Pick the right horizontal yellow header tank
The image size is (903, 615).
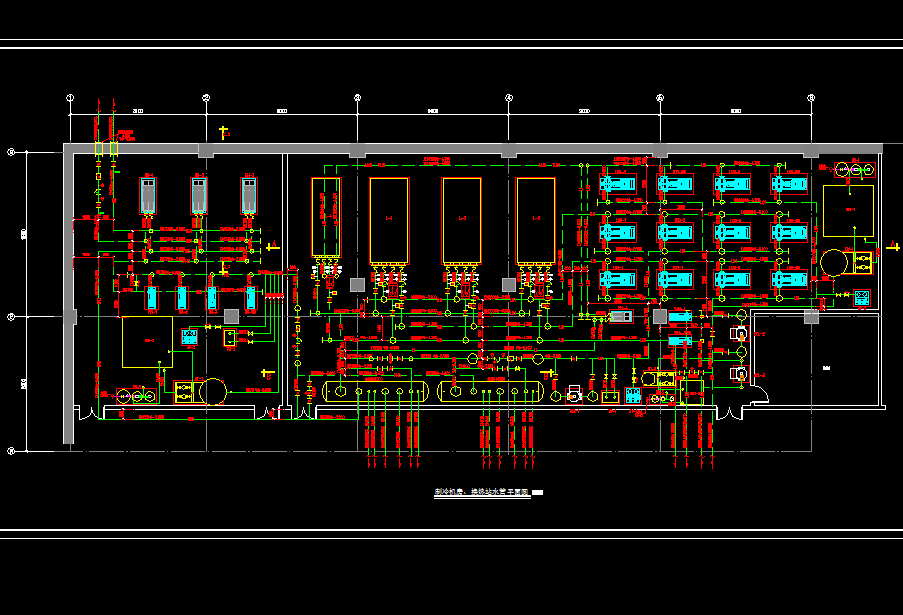coord(491,392)
